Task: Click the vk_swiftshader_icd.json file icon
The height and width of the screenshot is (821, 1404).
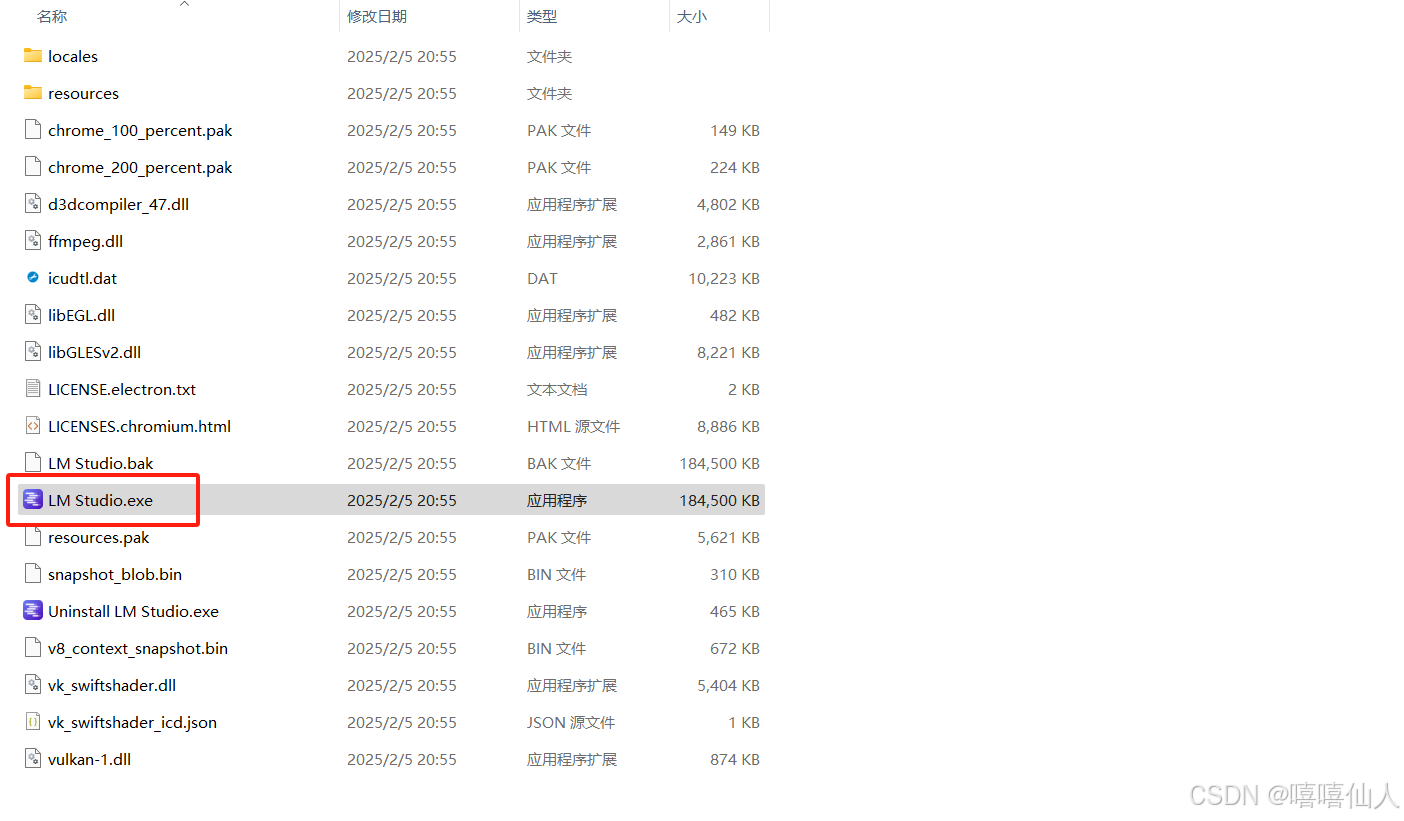Action: click(x=33, y=722)
